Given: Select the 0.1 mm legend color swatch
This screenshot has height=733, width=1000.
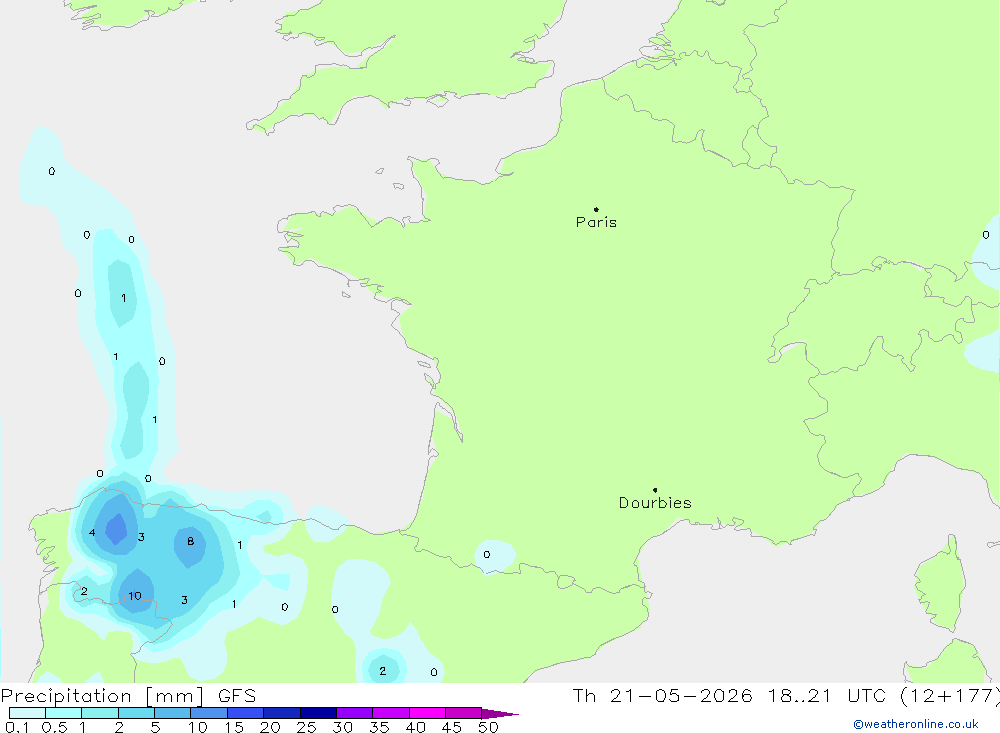Looking at the screenshot, I should pos(27,713).
